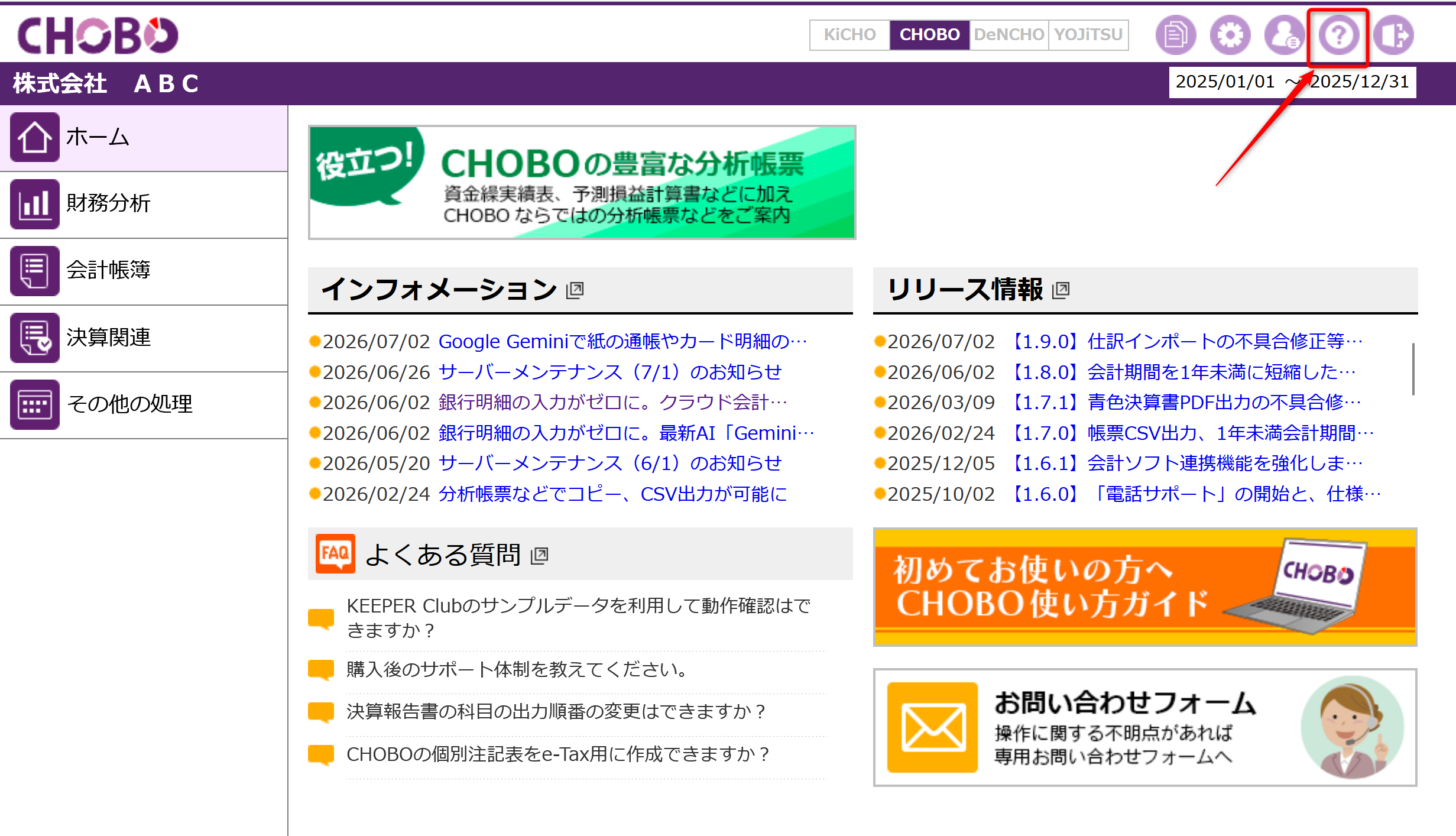Switch to the KiCHO tab
Screen dimensions: 1456x836
tap(849, 35)
